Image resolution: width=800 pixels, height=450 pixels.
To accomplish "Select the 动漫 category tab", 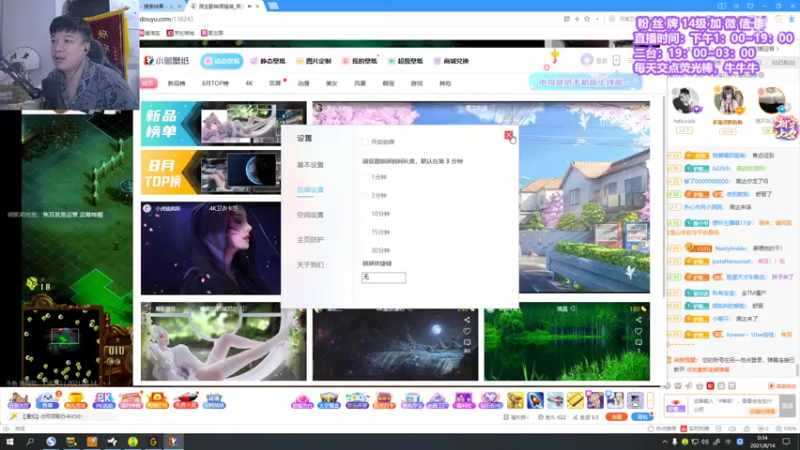I will tap(304, 83).
